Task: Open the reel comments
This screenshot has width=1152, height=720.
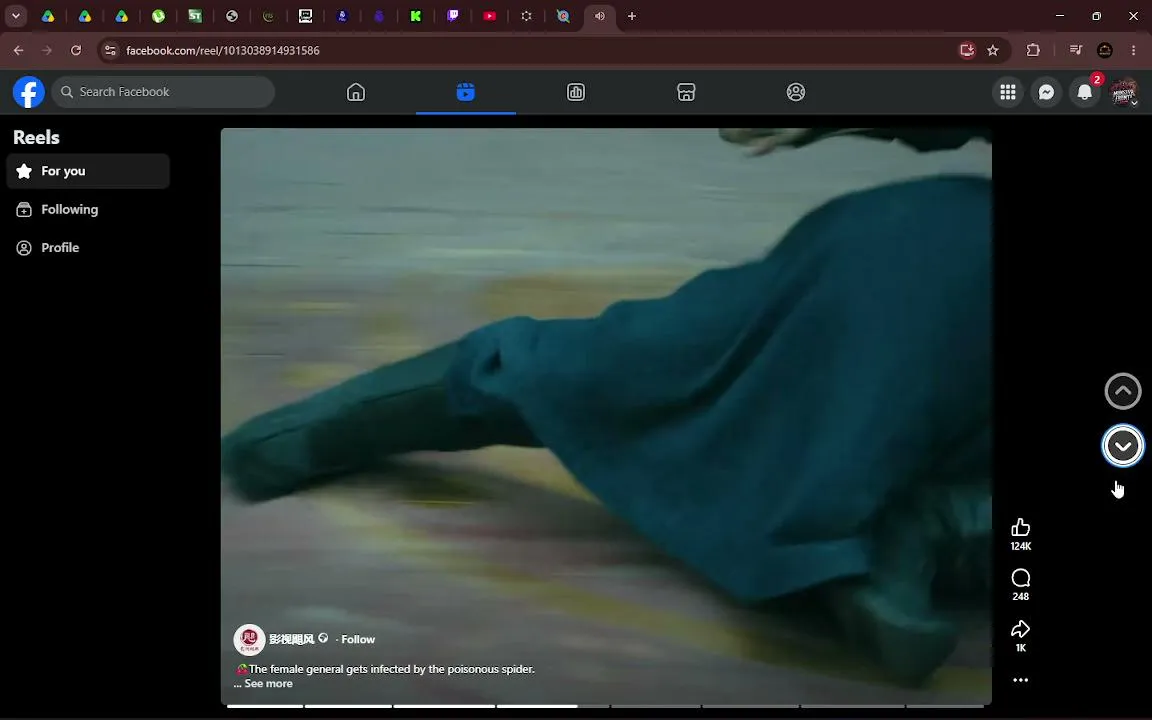Action: (1020, 577)
